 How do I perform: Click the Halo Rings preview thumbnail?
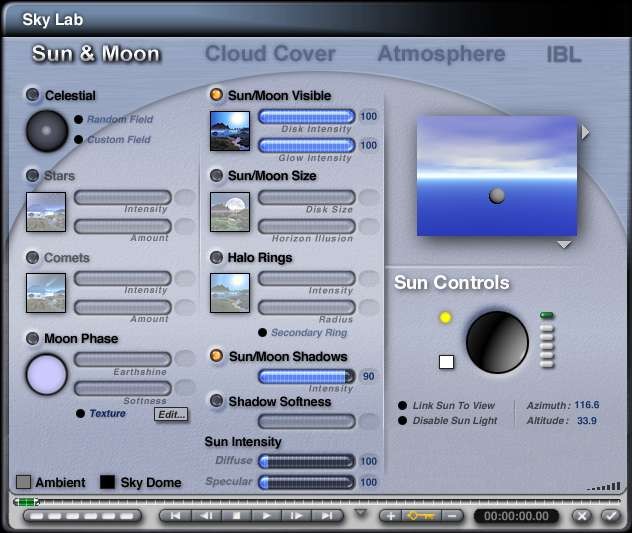229,293
